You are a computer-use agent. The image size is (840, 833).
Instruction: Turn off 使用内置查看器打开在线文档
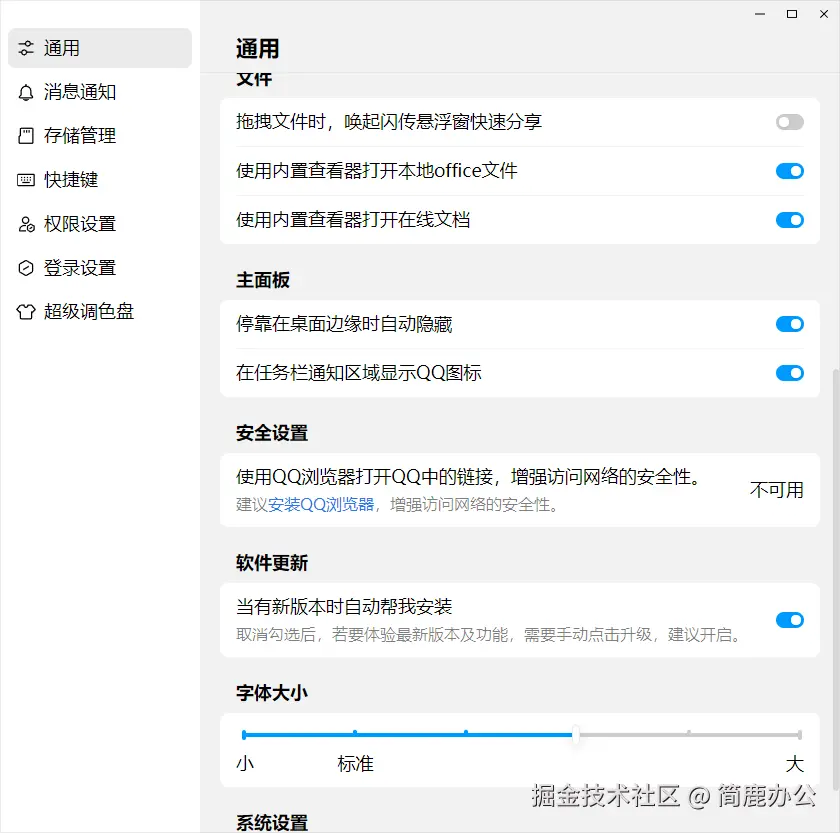click(x=789, y=220)
